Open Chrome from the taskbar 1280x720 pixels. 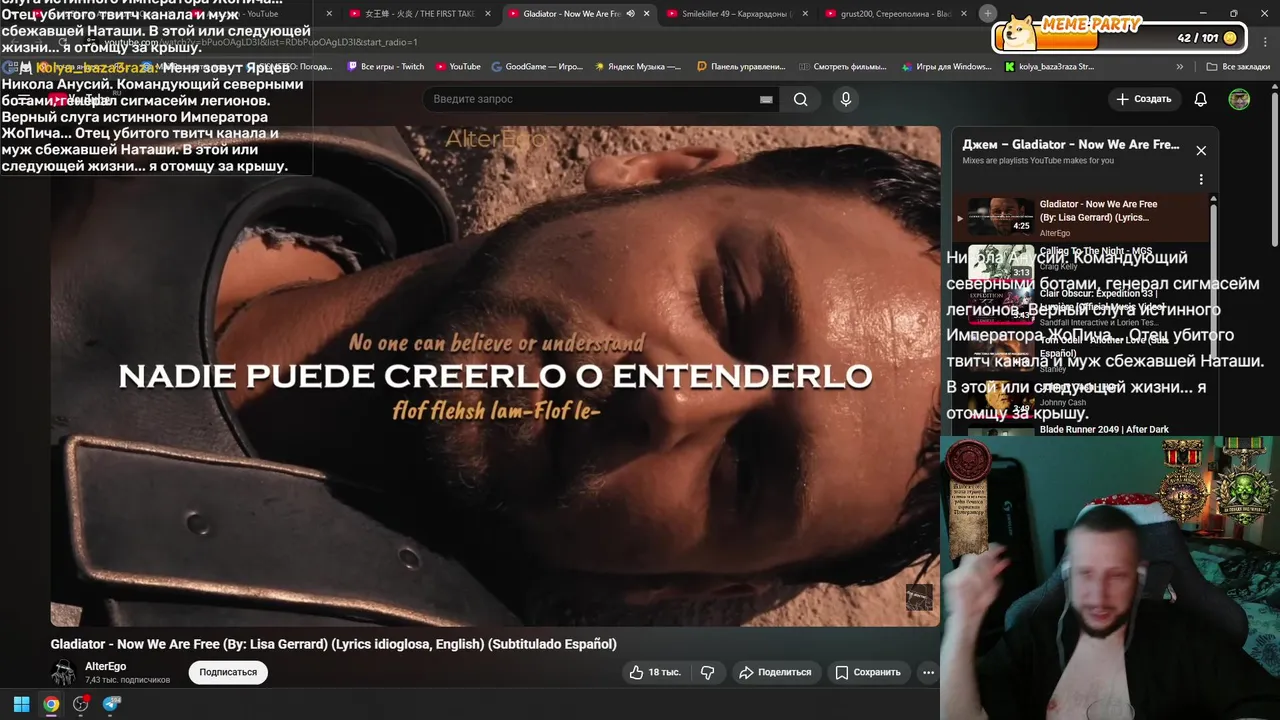51,704
